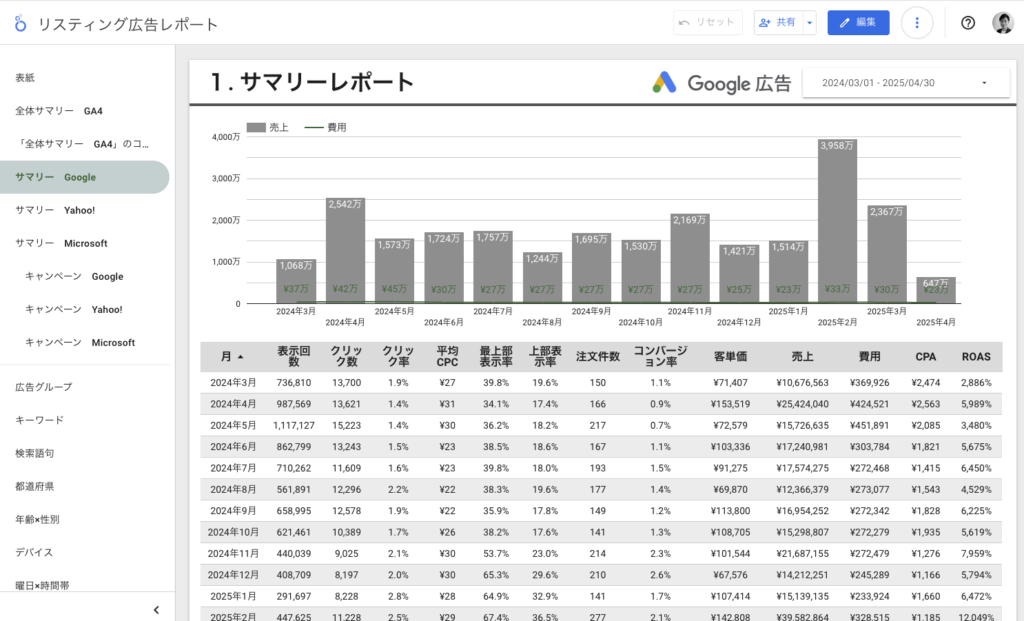This screenshot has height=621, width=1024.
Task: Select the キャンペーン Microsoft page
Action: 80,342
